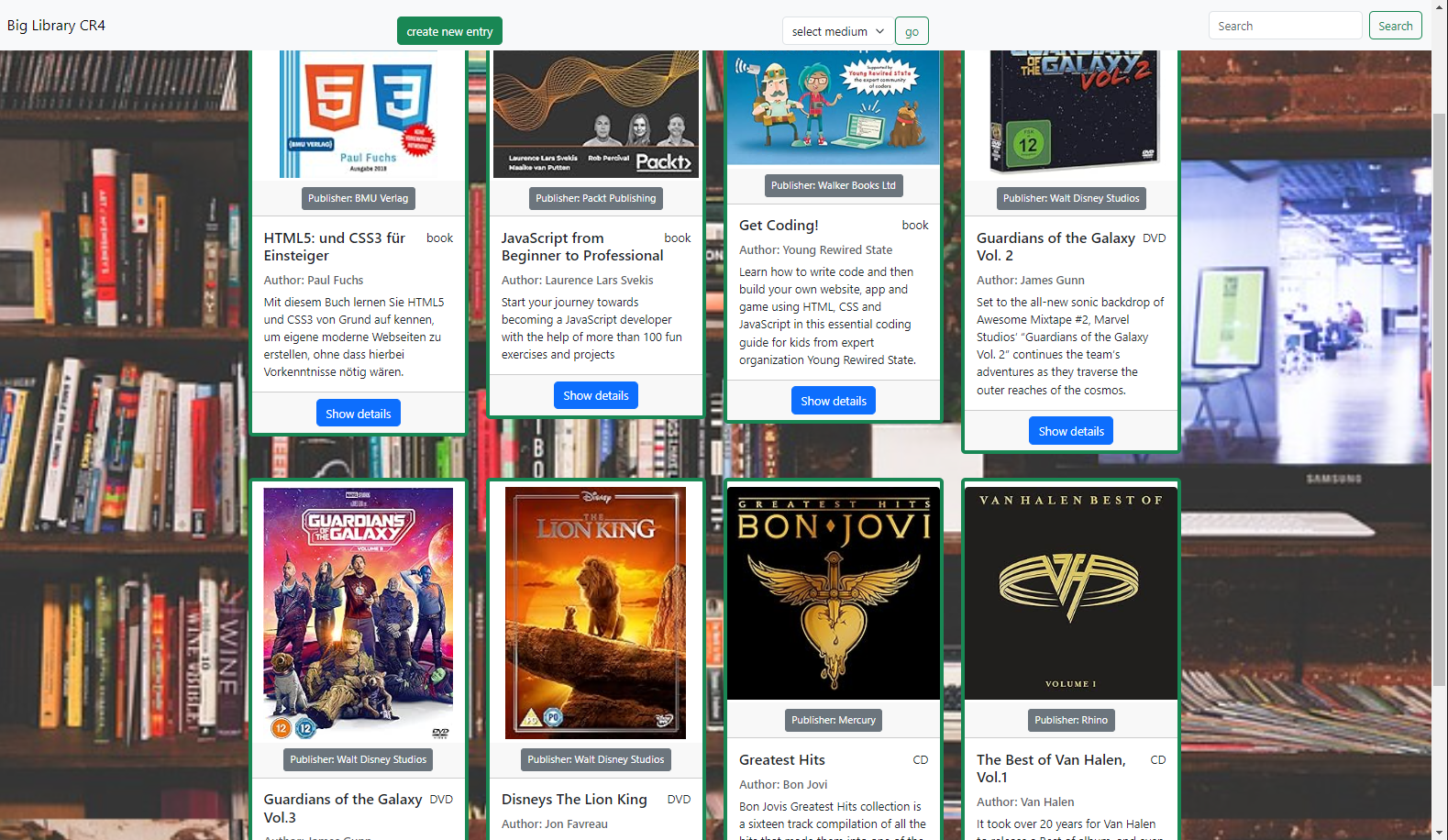Click the Publisher: Packt Publishing badge
Screen dimensions: 1448x840
[x=596, y=198]
